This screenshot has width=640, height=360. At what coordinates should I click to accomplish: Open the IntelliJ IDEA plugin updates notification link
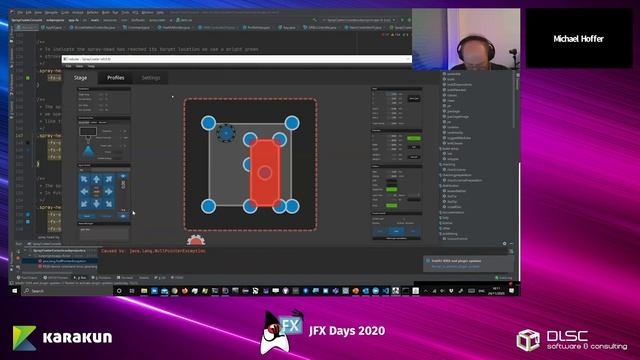pyautogui.click(x=456, y=267)
